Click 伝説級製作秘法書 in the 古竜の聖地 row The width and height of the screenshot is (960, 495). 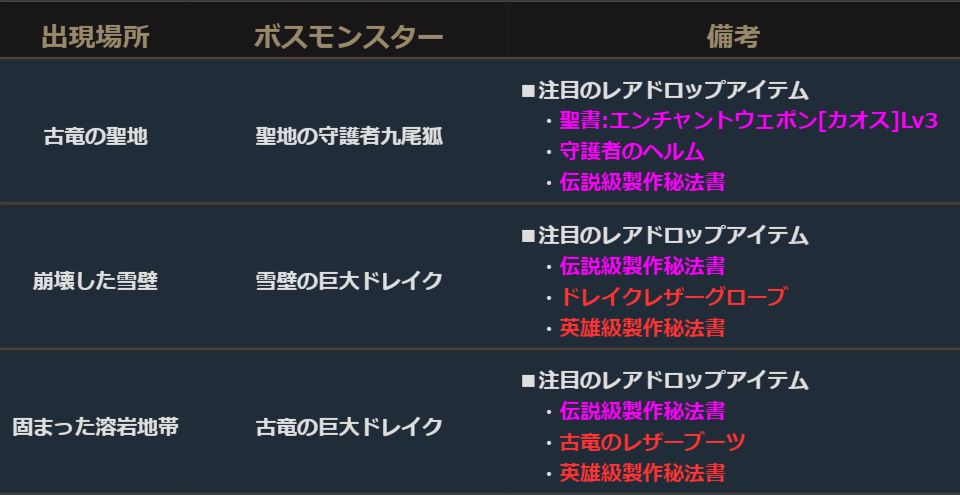[x=642, y=182]
